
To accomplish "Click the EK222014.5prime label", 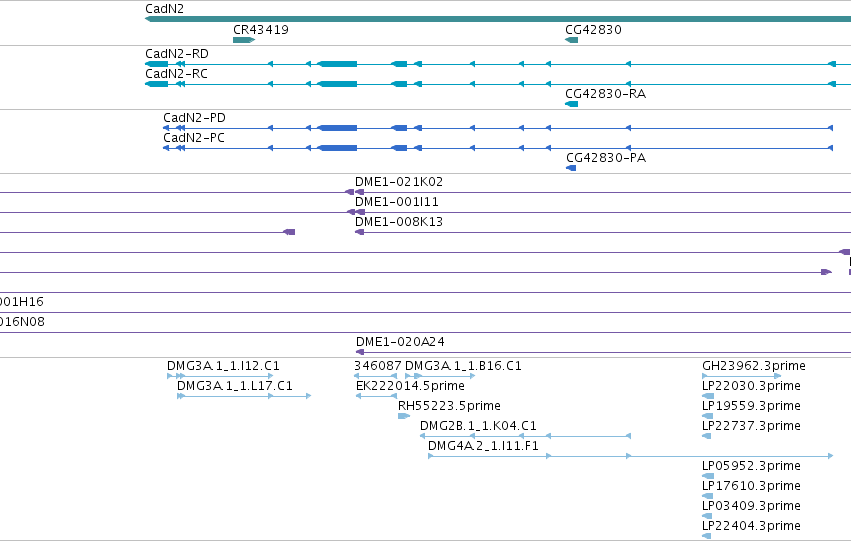I will 410,385.
